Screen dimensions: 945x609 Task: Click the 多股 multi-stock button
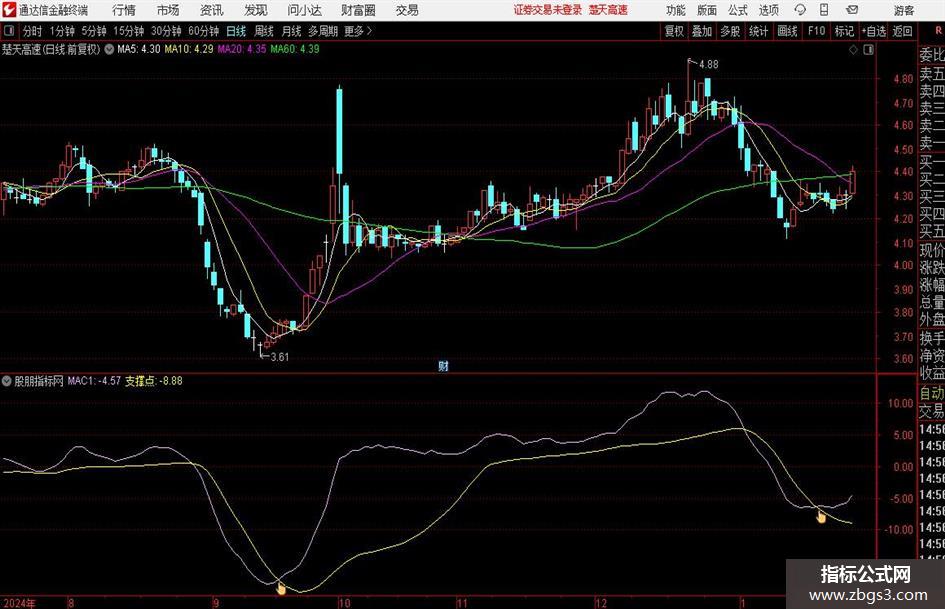point(730,31)
